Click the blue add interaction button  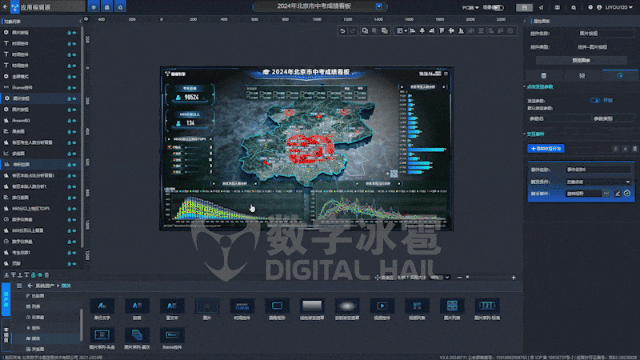tap(546, 149)
